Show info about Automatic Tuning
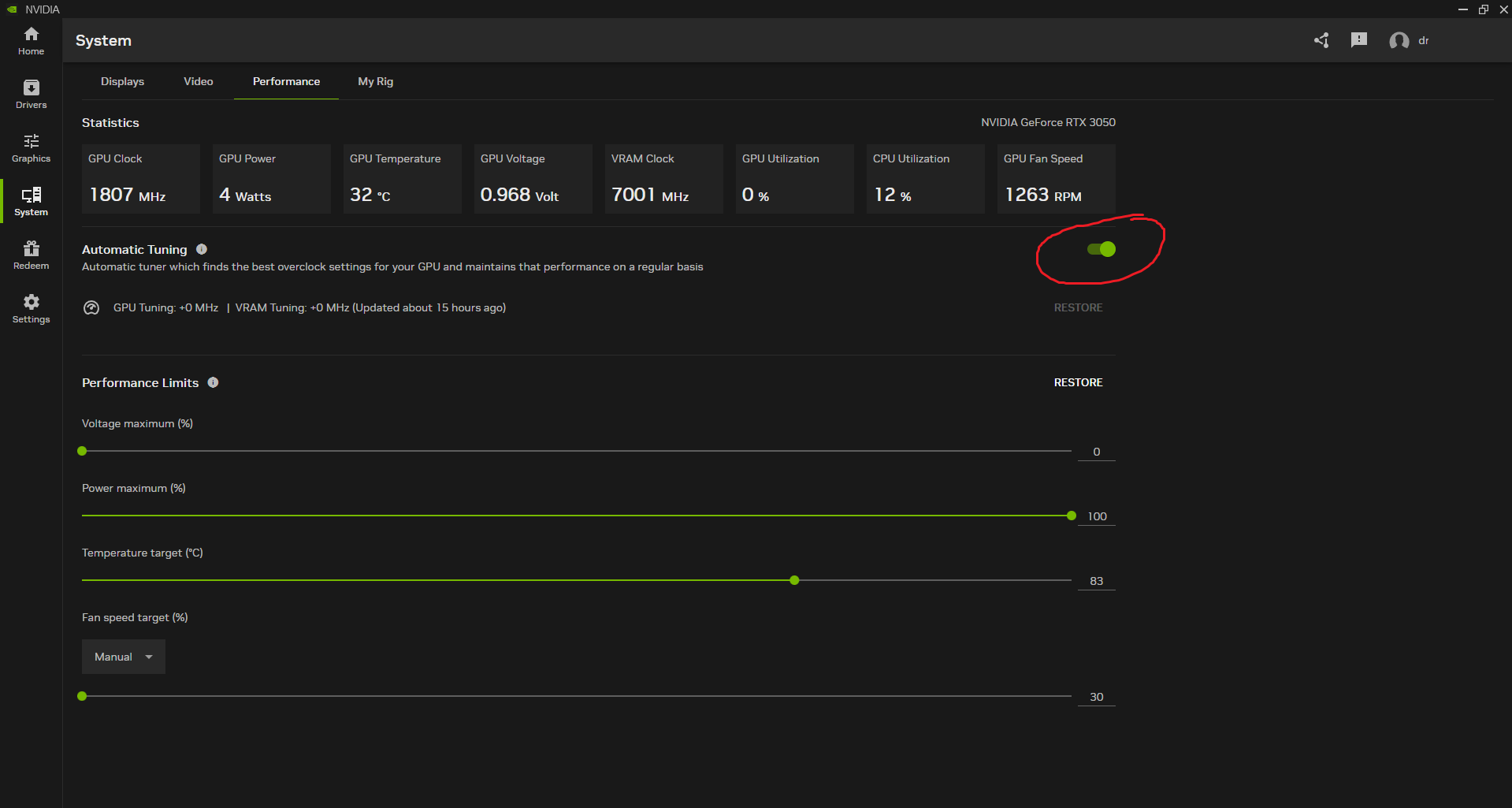This screenshot has width=1512, height=808. tap(202, 249)
